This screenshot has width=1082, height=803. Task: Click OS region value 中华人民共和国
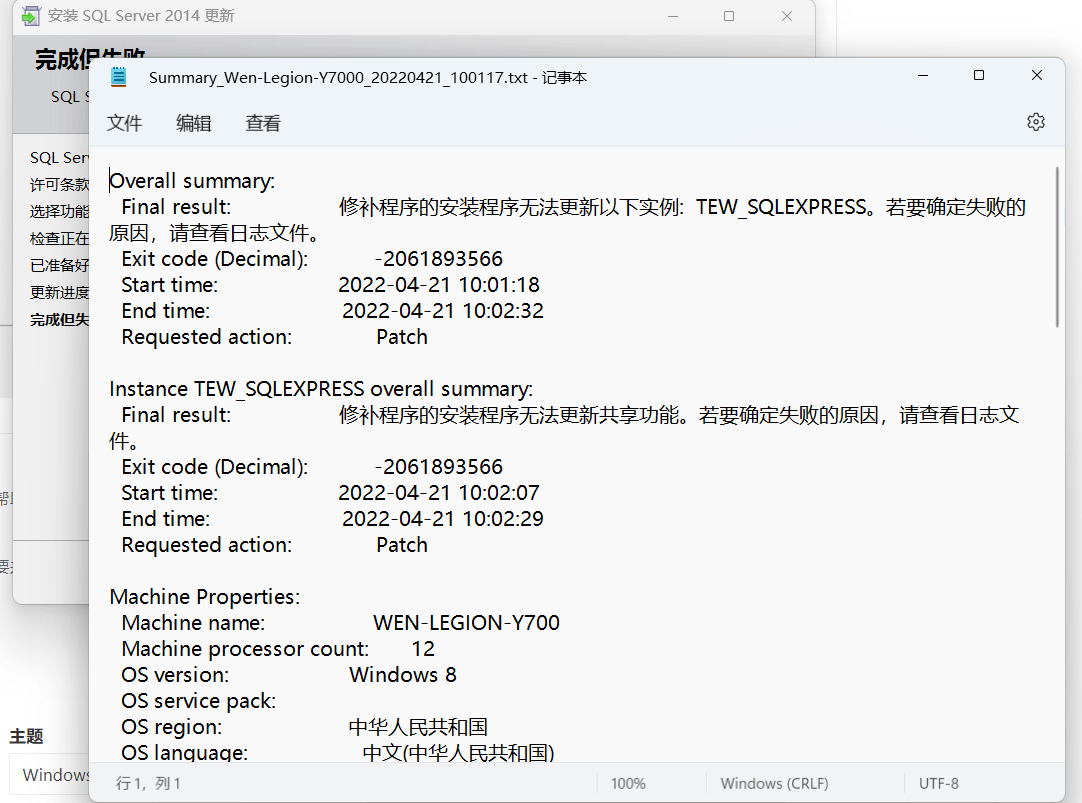[x=418, y=727]
